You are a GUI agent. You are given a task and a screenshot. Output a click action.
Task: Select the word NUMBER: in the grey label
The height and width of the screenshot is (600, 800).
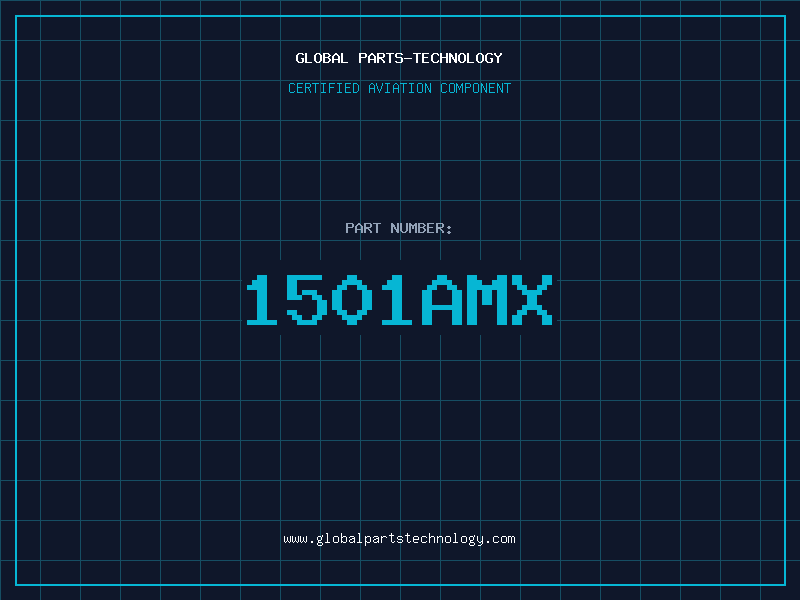point(421,228)
